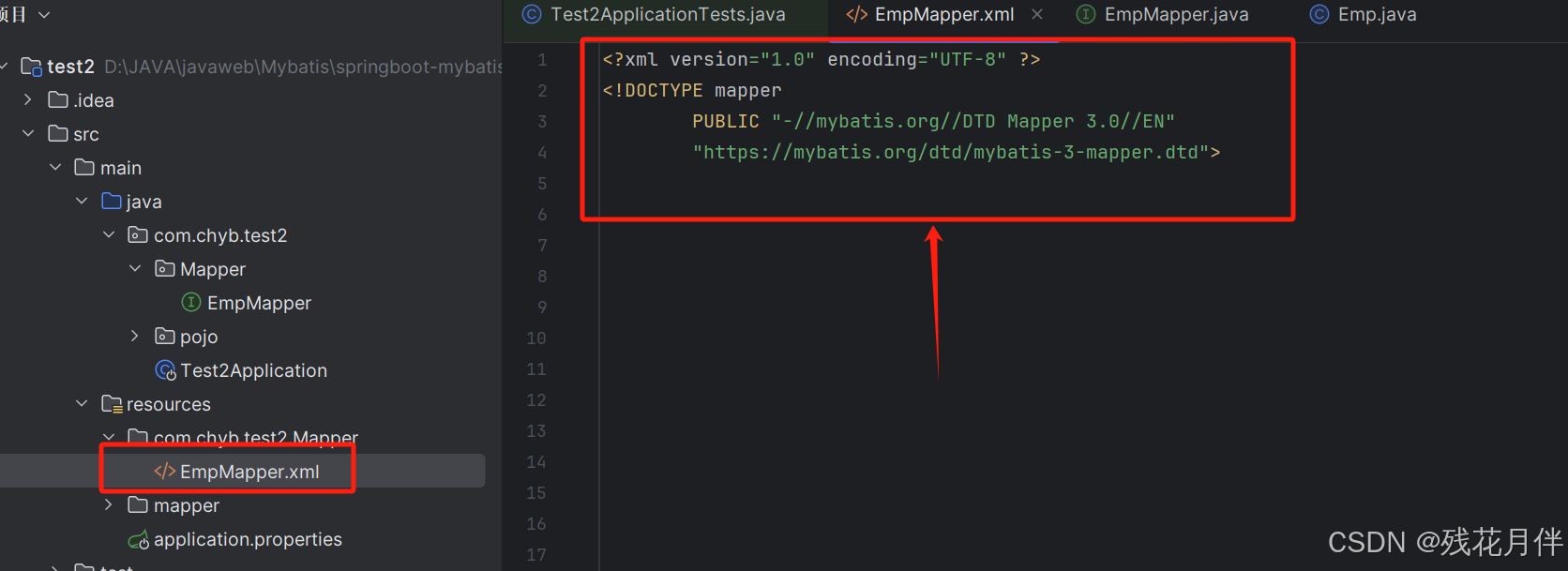Place cursor on the xml version declaration line
This screenshot has height=571, width=1568.
click(822, 59)
